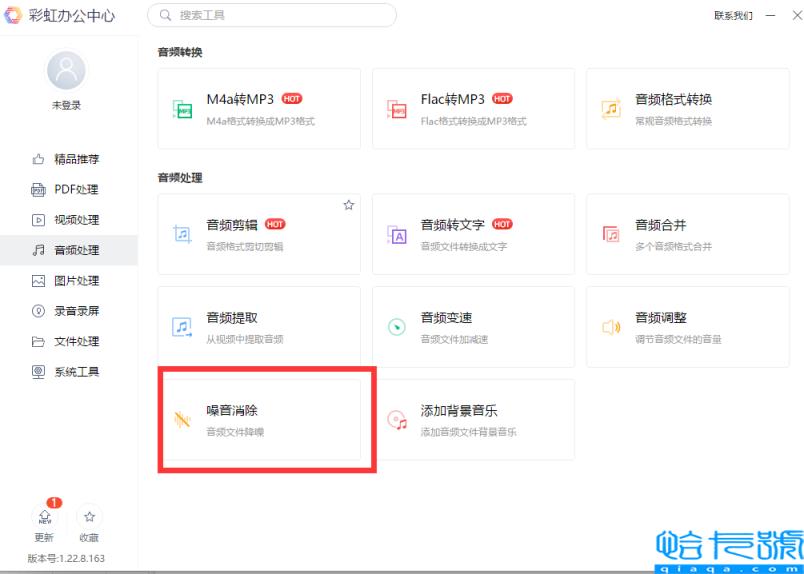Favorite 音频剪辑 with the star icon

349,205
